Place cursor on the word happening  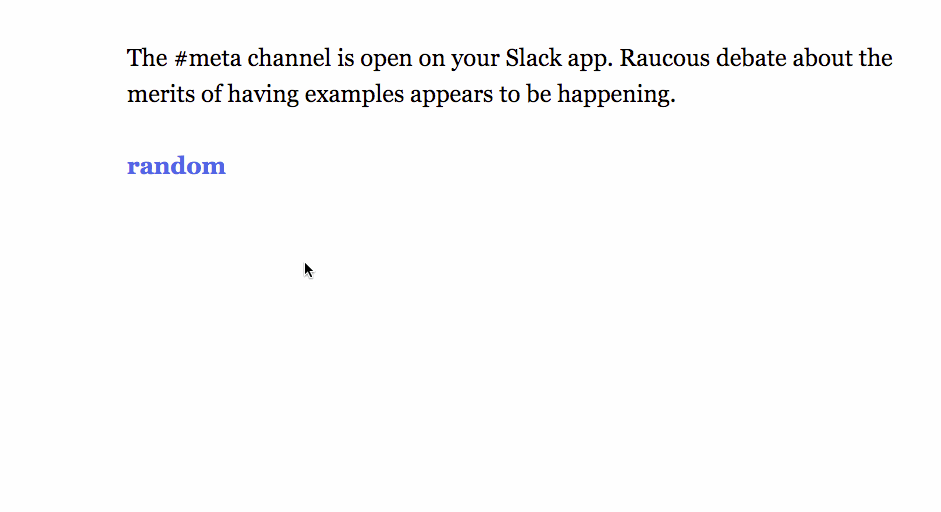pos(616,96)
